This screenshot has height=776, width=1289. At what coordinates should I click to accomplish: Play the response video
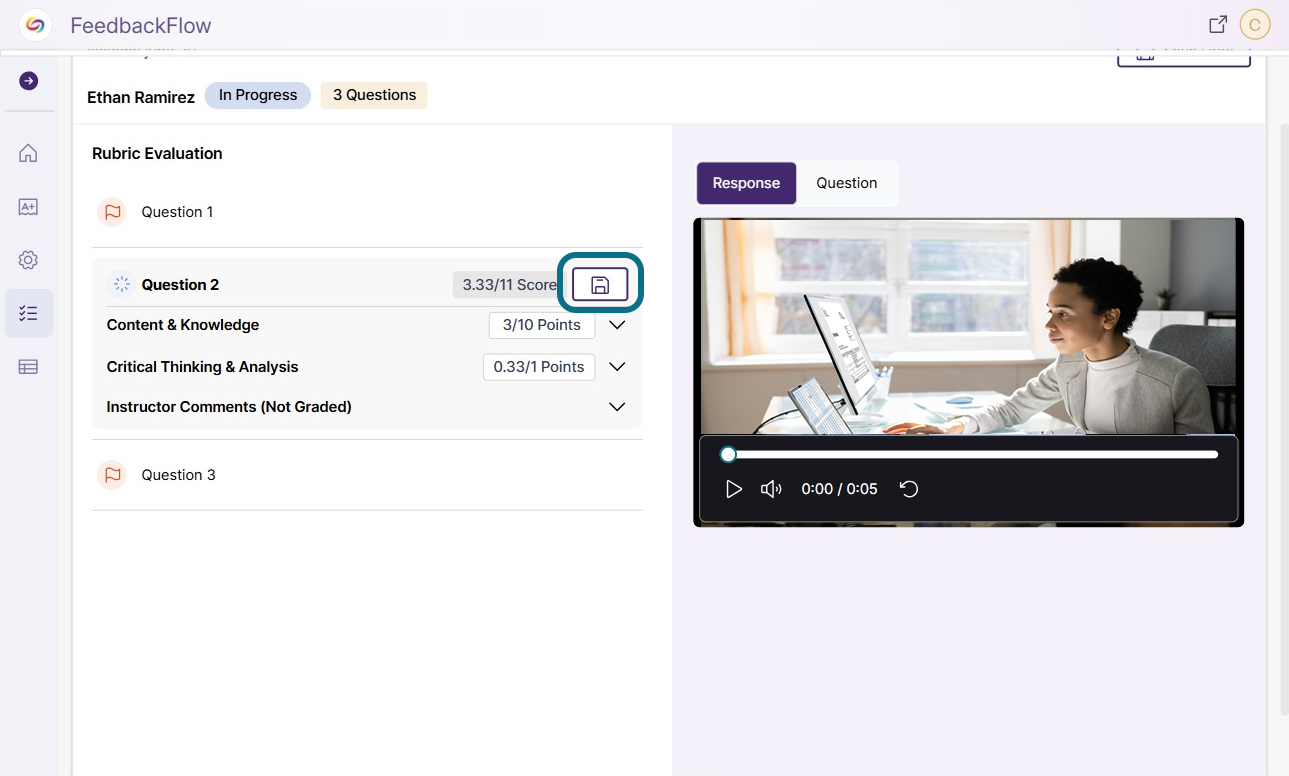[734, 489]
